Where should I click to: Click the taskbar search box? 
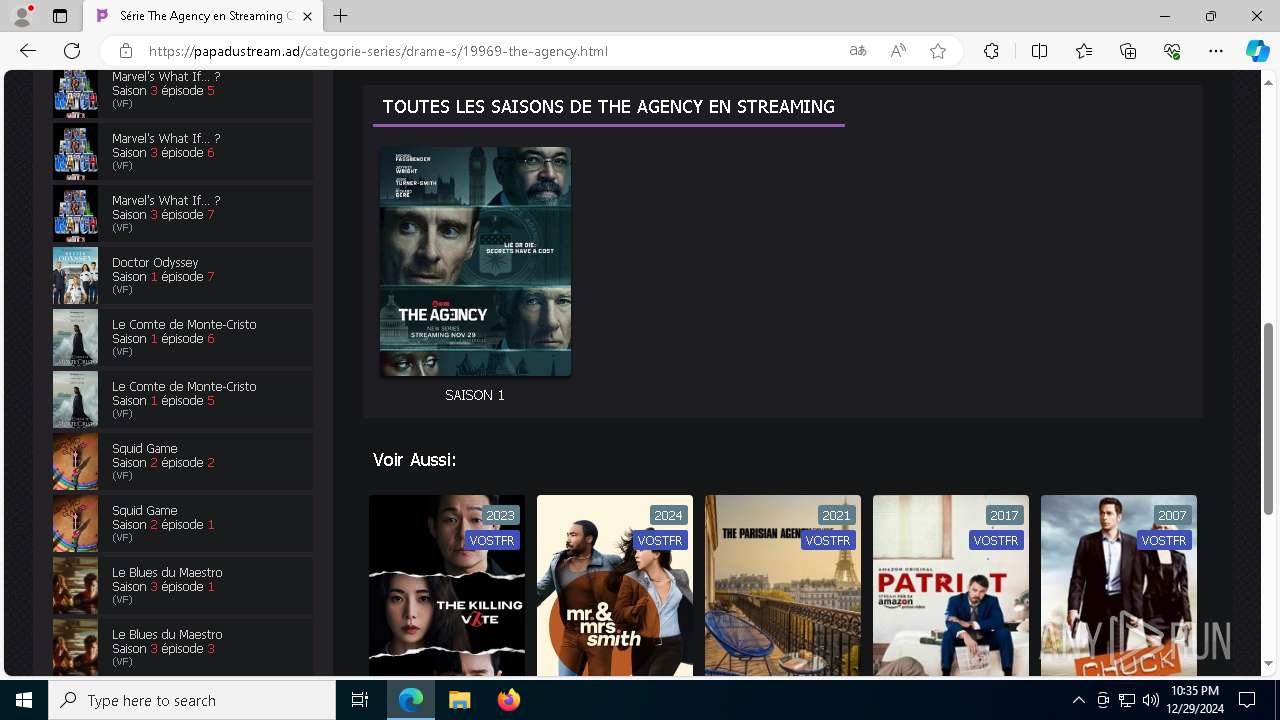click(x=192, y=700)
